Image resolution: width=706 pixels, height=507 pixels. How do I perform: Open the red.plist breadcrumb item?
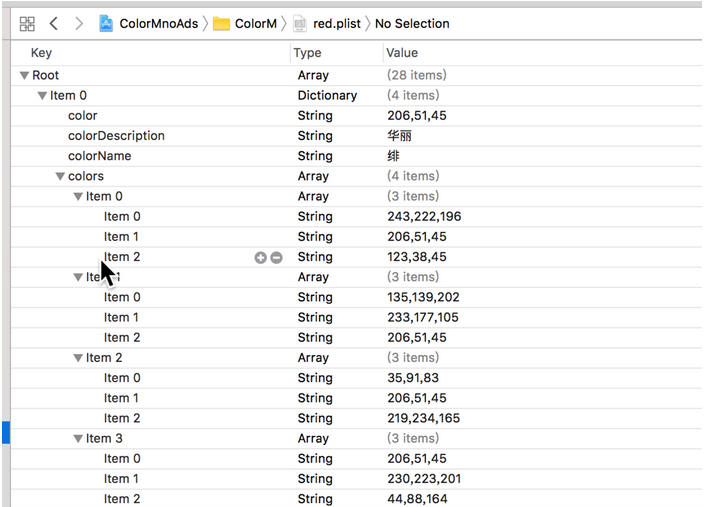tap(337, 23)
